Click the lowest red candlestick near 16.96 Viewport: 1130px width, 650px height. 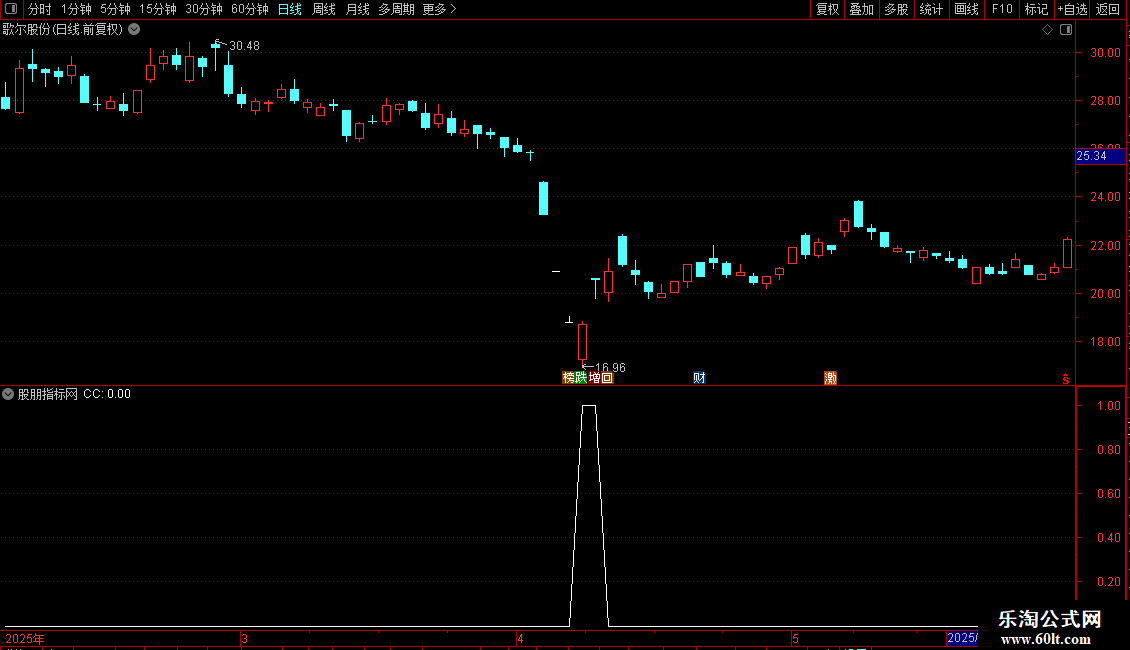582,342
